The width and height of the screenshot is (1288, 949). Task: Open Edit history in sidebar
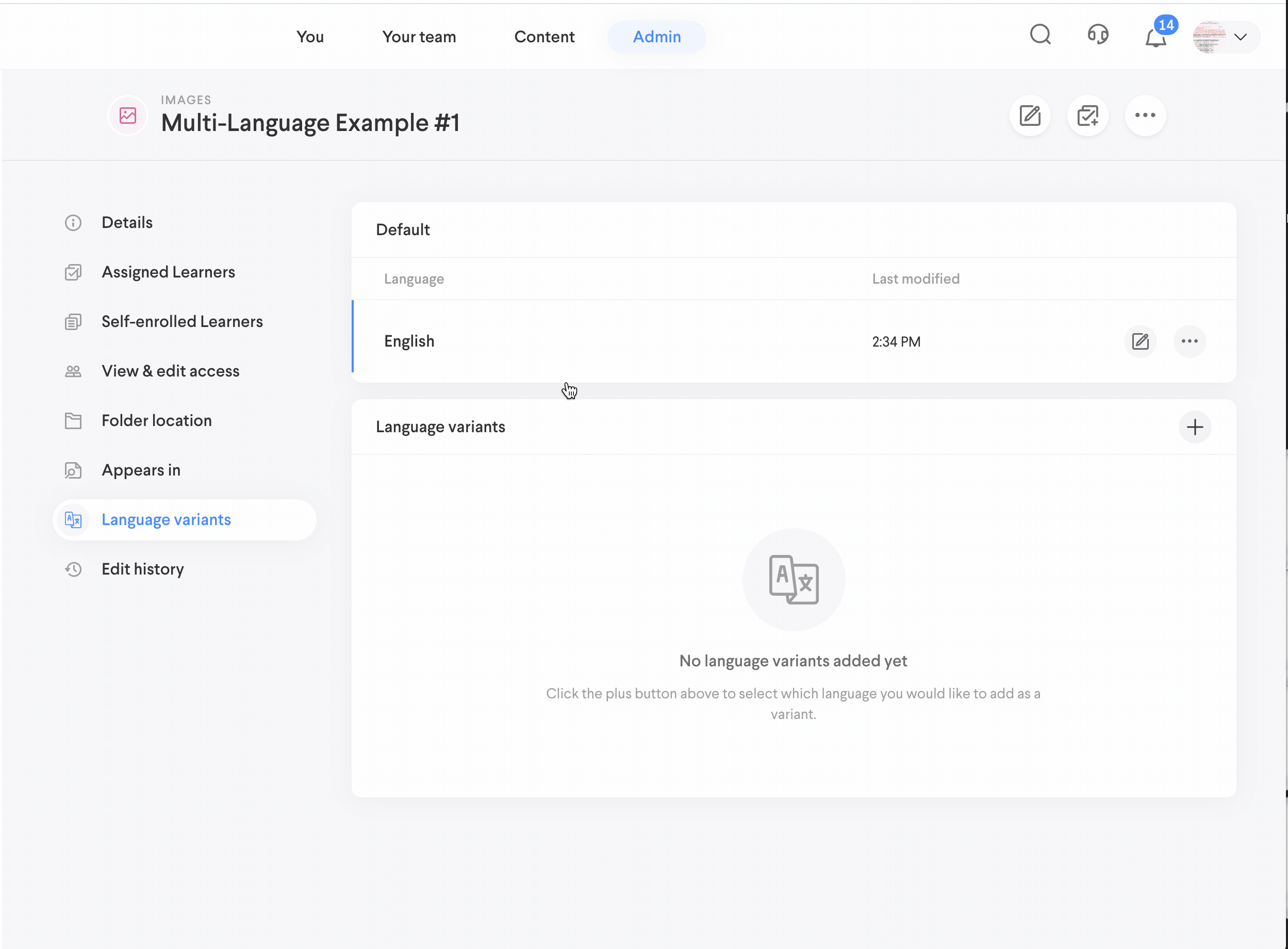click(x=142, y=569)
